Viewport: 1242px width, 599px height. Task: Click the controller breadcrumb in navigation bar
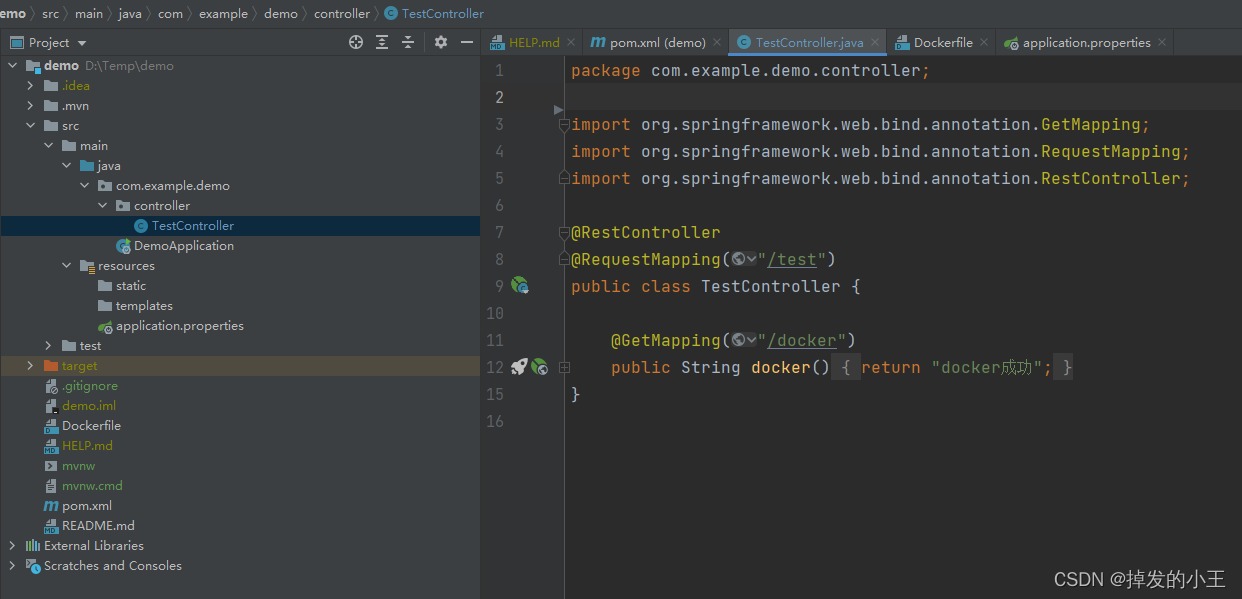click(x=341, y=14)
